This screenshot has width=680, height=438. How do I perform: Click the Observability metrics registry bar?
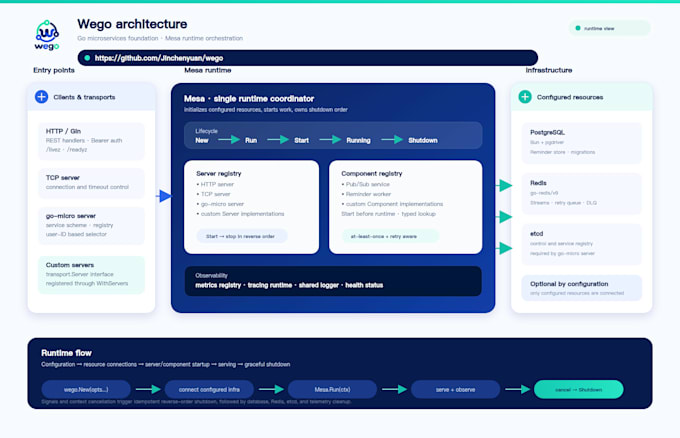pyautogui.click(x=333, y=281)
